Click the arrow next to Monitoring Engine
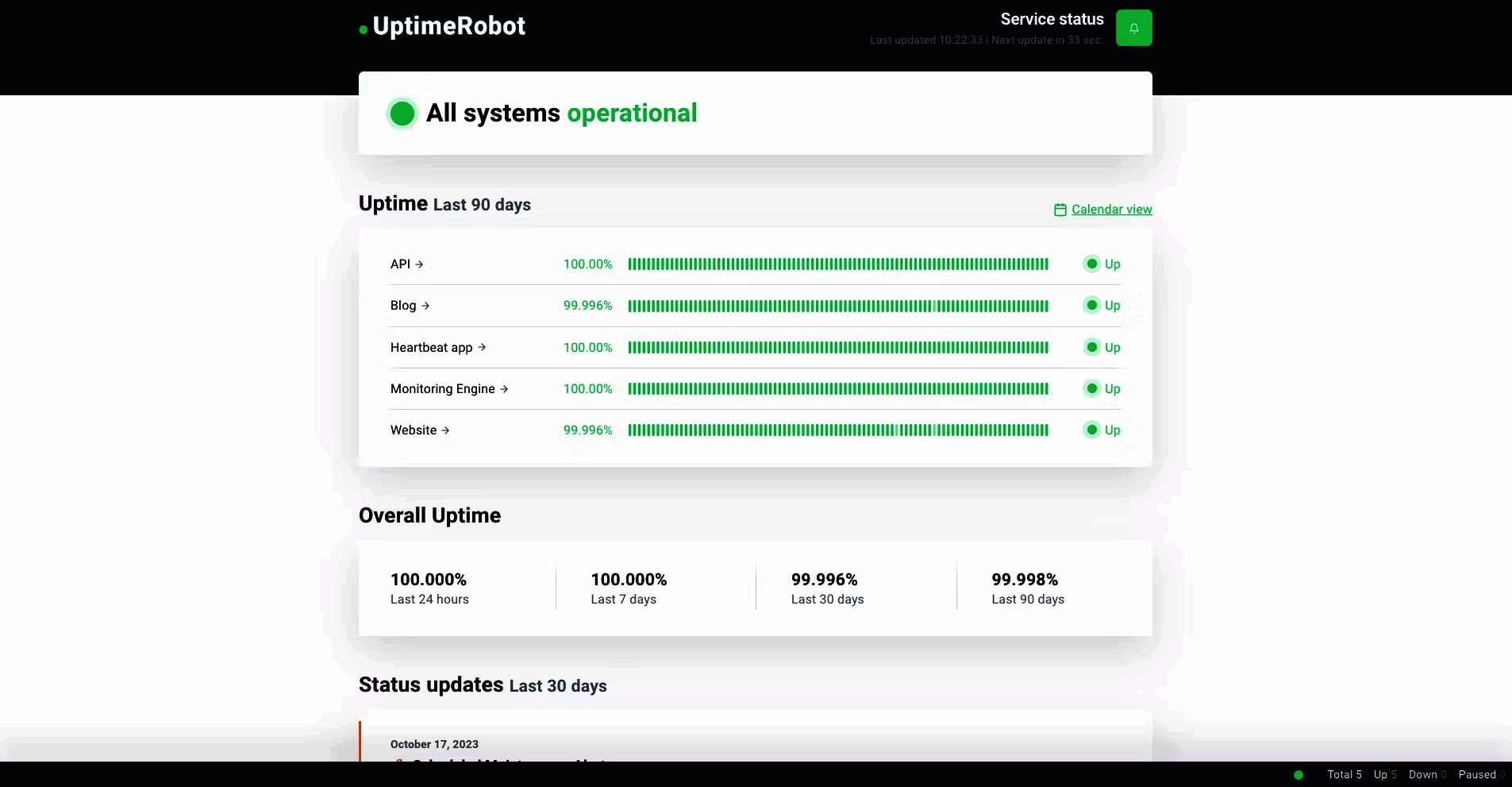This screenshot has width=1512, height=787. [x=504, y=389]
